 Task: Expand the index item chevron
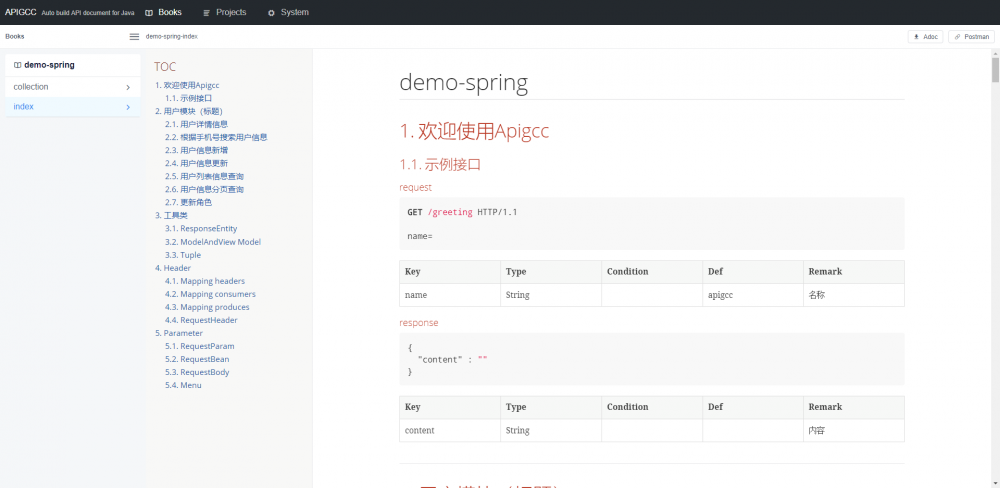tap(128, 107)
